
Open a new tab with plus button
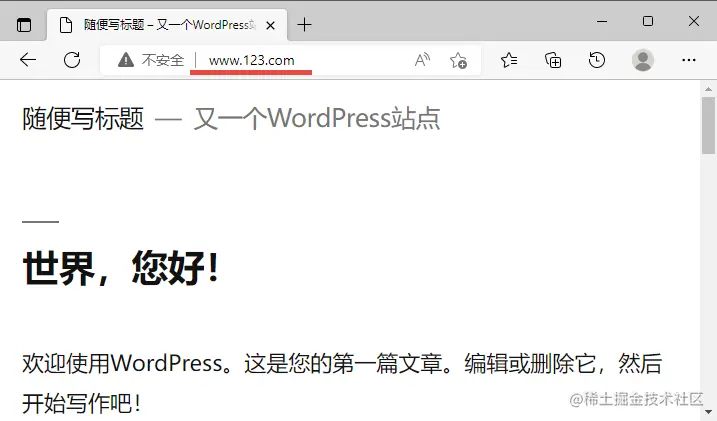tap(304, 25)
